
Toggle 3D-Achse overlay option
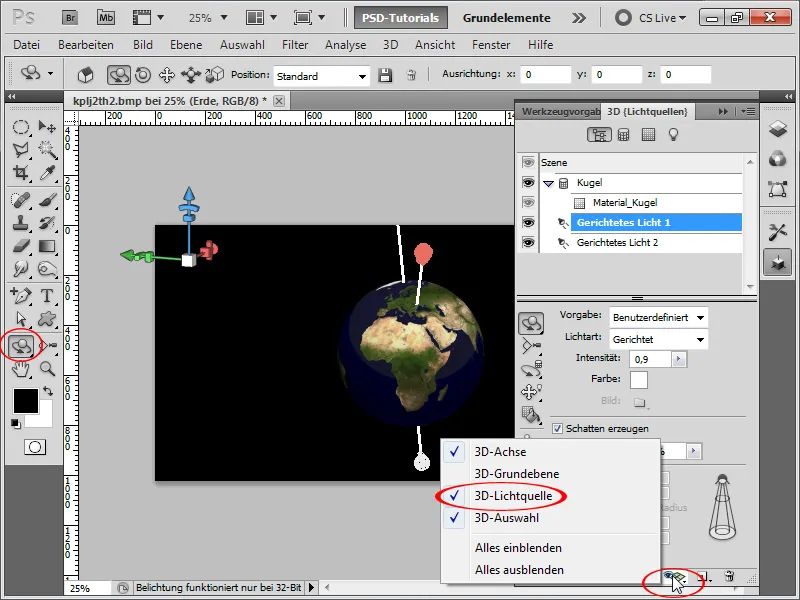(550, 452)
